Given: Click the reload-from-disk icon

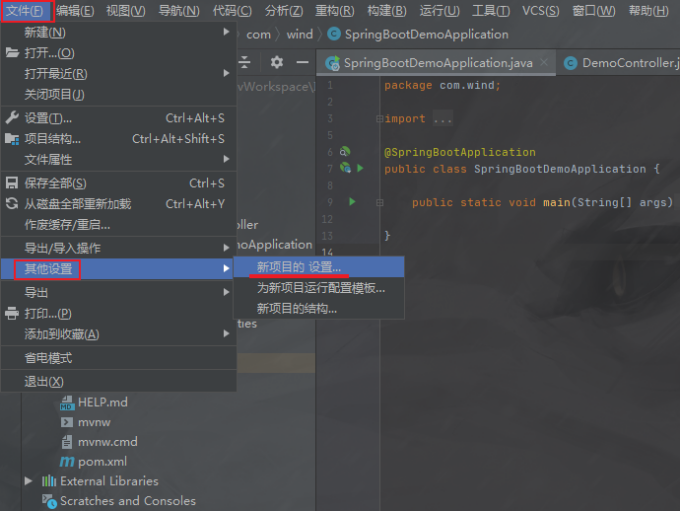Looking at the screenshot, I should pos(12,204).
